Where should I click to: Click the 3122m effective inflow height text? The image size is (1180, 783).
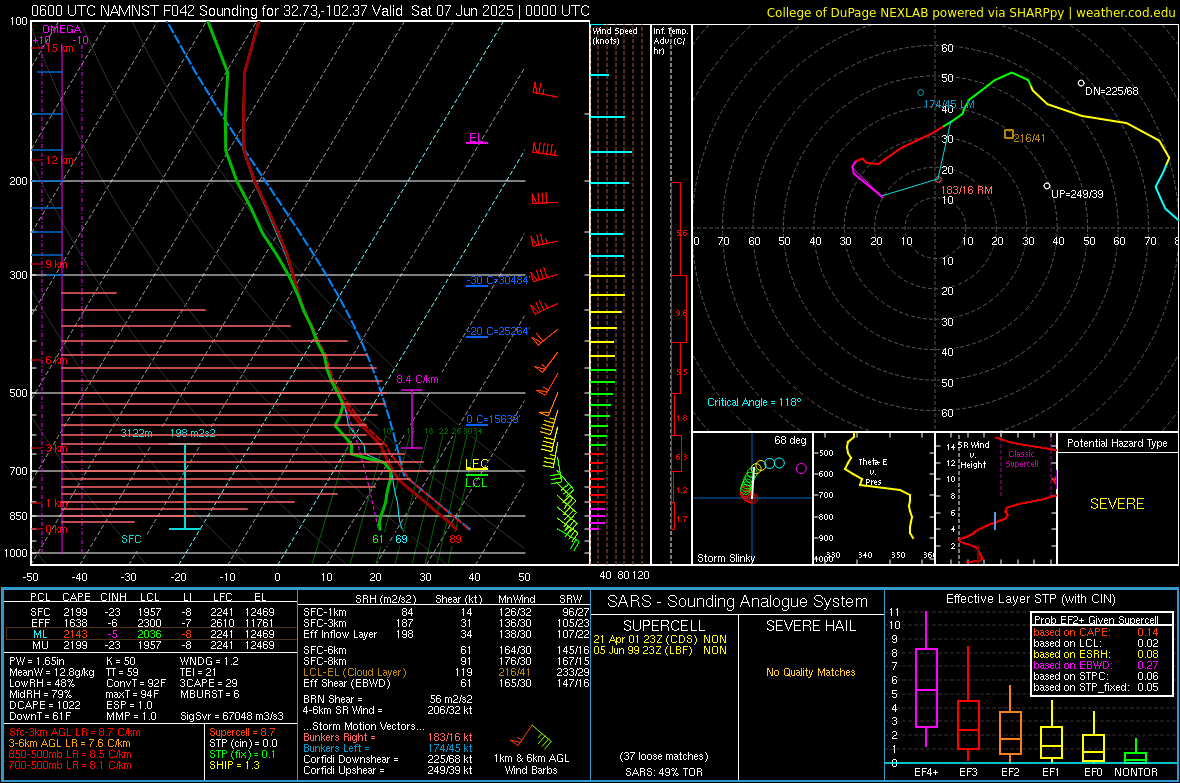pos(136,433)
